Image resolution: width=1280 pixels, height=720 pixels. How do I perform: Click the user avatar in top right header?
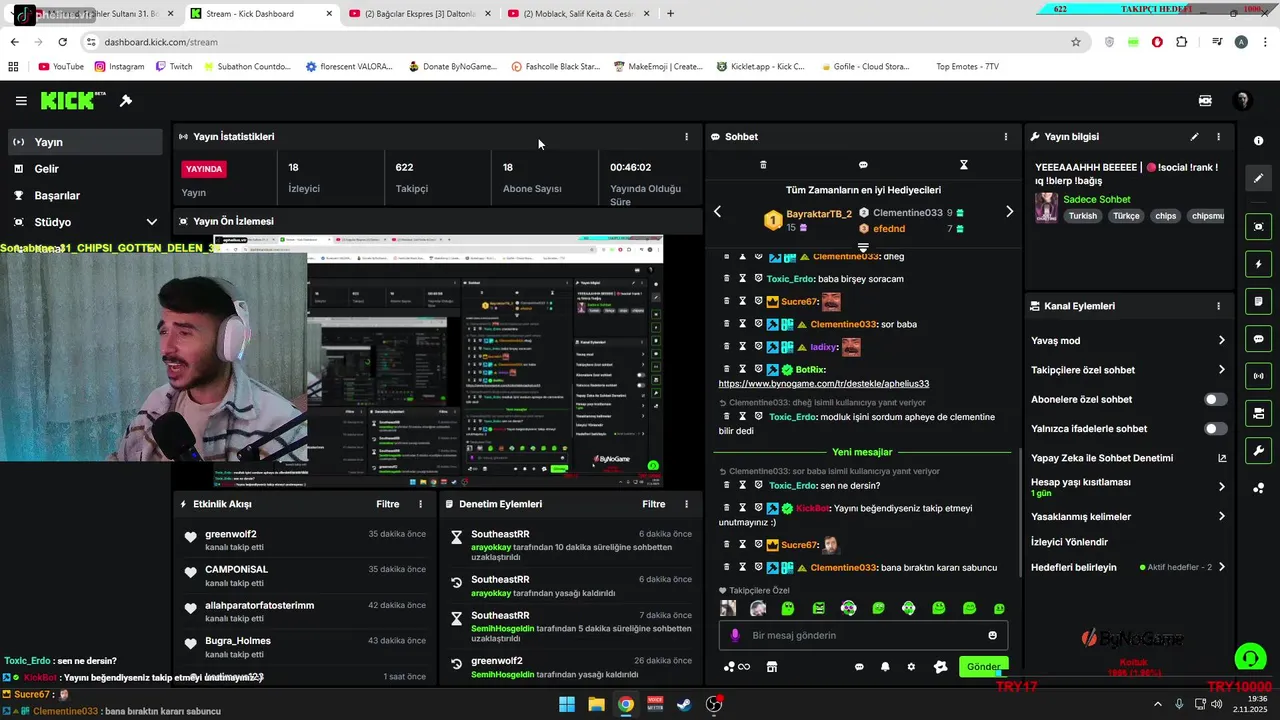pos(1242,101)
